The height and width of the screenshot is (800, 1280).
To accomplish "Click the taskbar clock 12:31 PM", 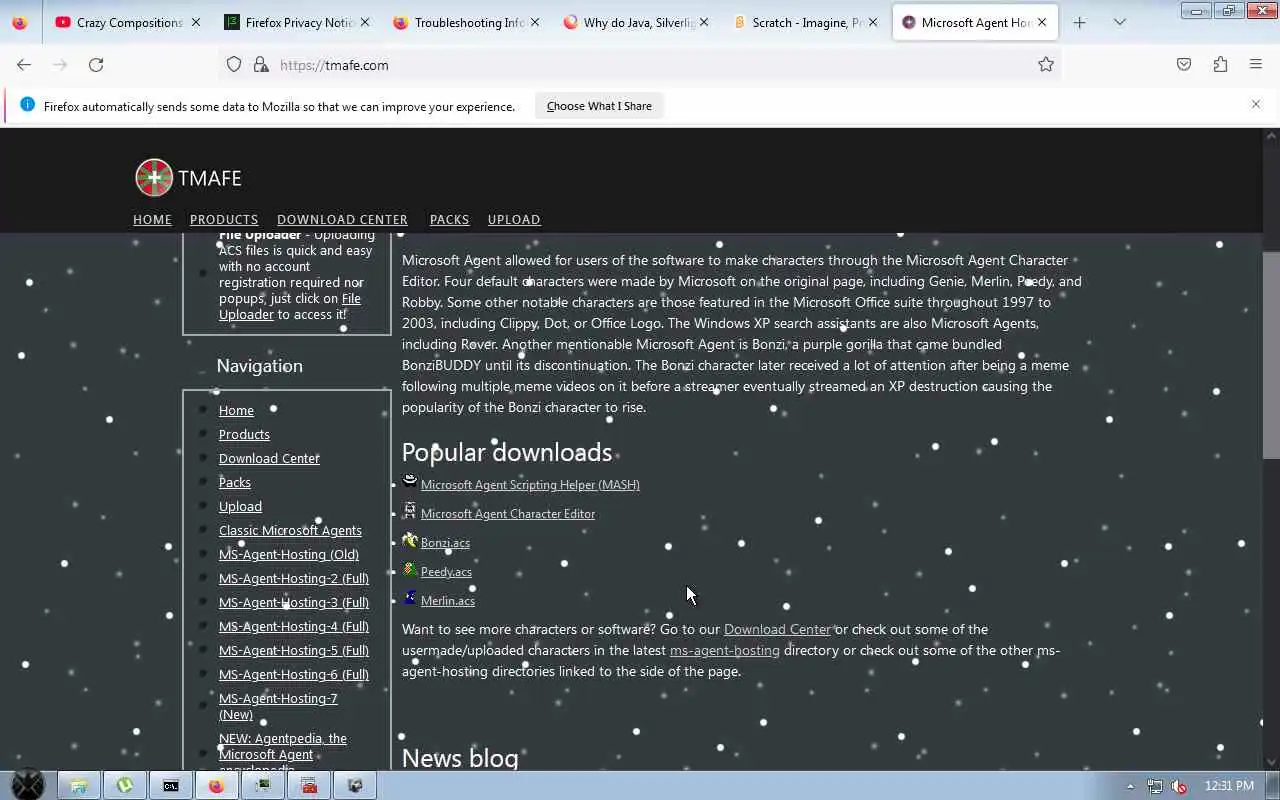I will tap(1229, 786).
